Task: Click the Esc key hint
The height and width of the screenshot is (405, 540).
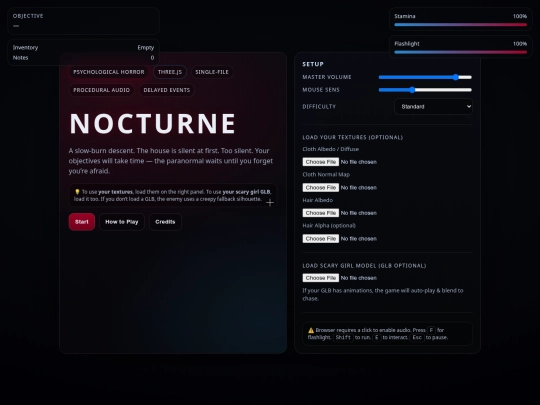Action: [417, 338]
